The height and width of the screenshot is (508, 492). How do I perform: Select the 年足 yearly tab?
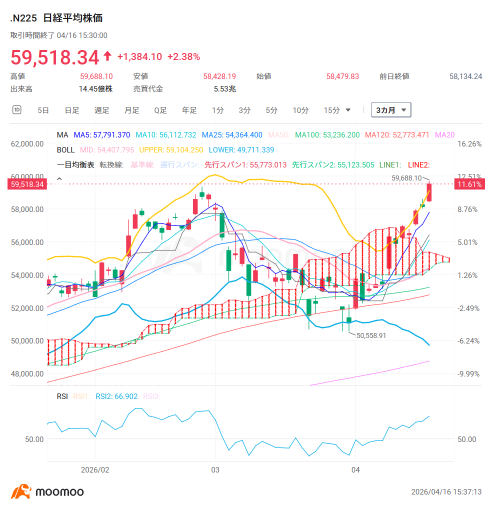[x=189, y=110]
